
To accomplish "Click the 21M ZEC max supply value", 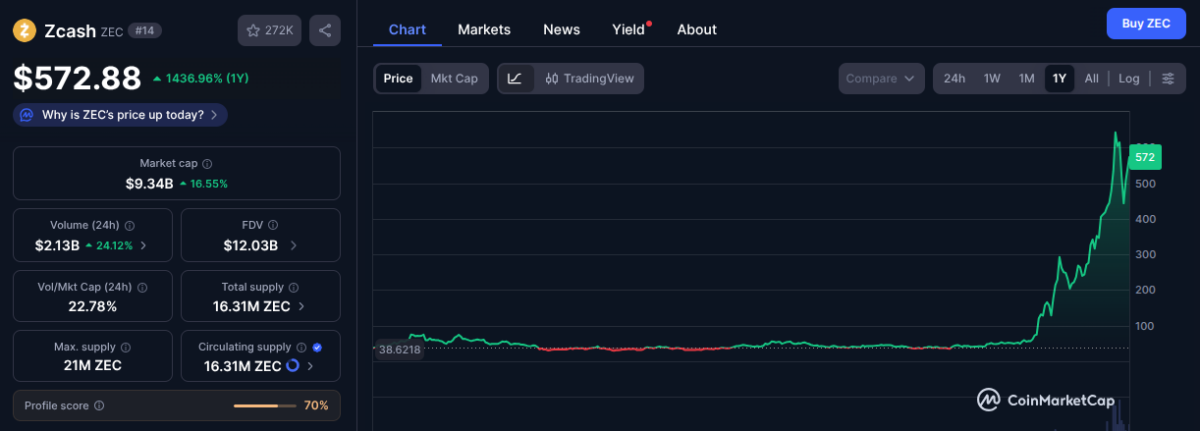I will click(92, 366).
